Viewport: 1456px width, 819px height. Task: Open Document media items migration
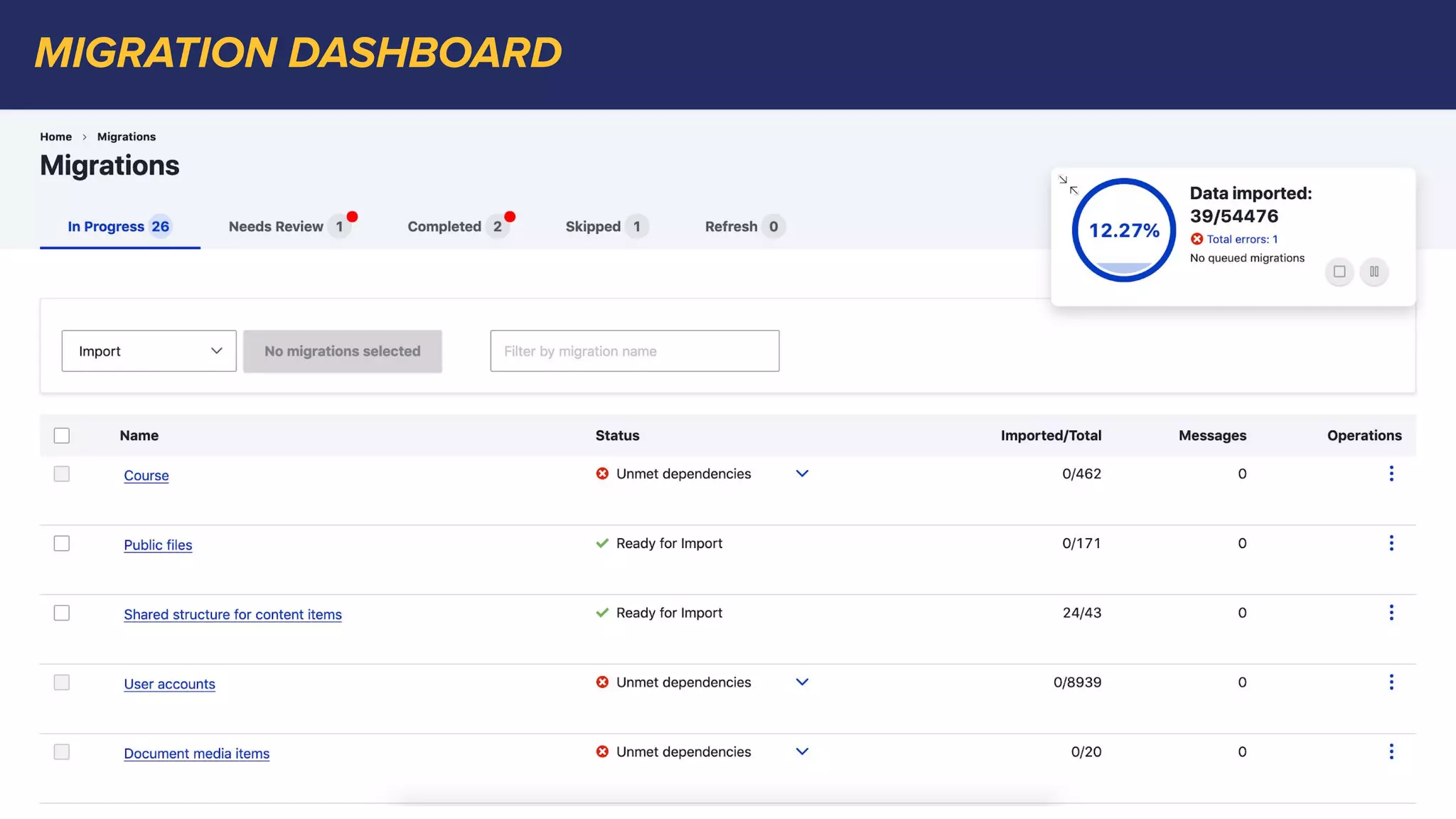(x=196, y=754)
